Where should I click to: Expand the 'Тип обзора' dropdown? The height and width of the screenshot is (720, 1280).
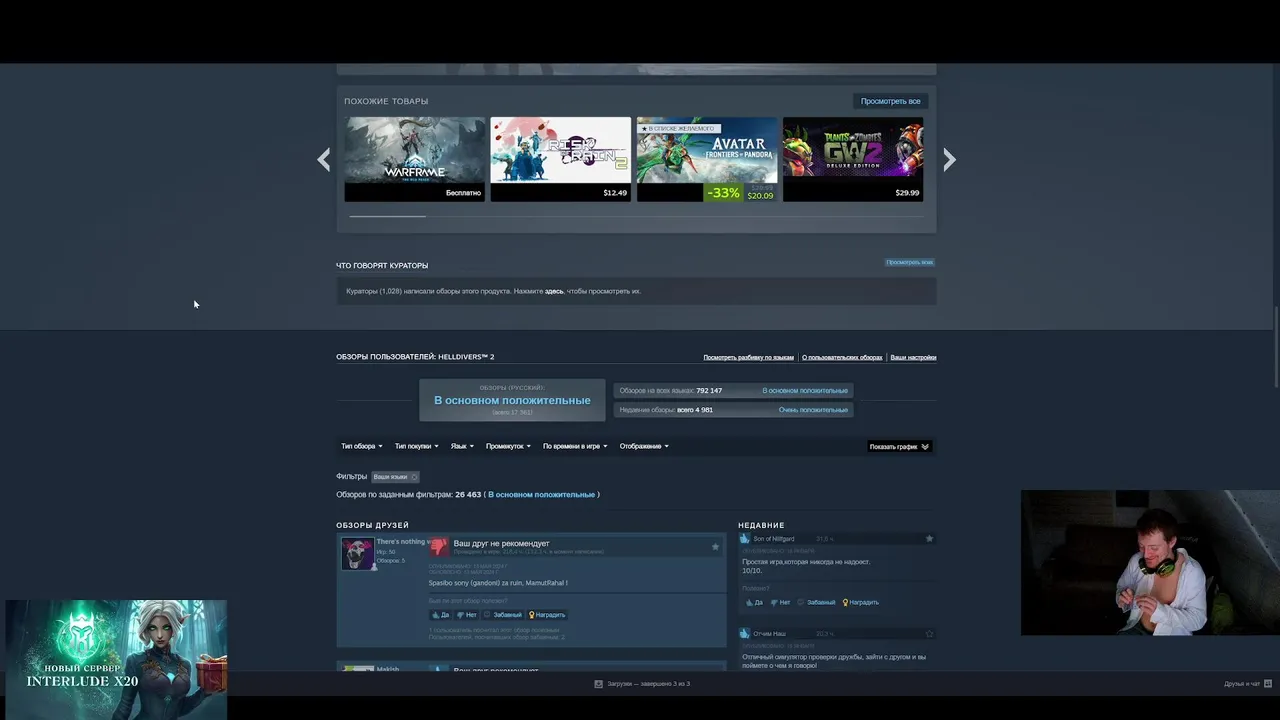pyautogui.click(x=362, y=446)
